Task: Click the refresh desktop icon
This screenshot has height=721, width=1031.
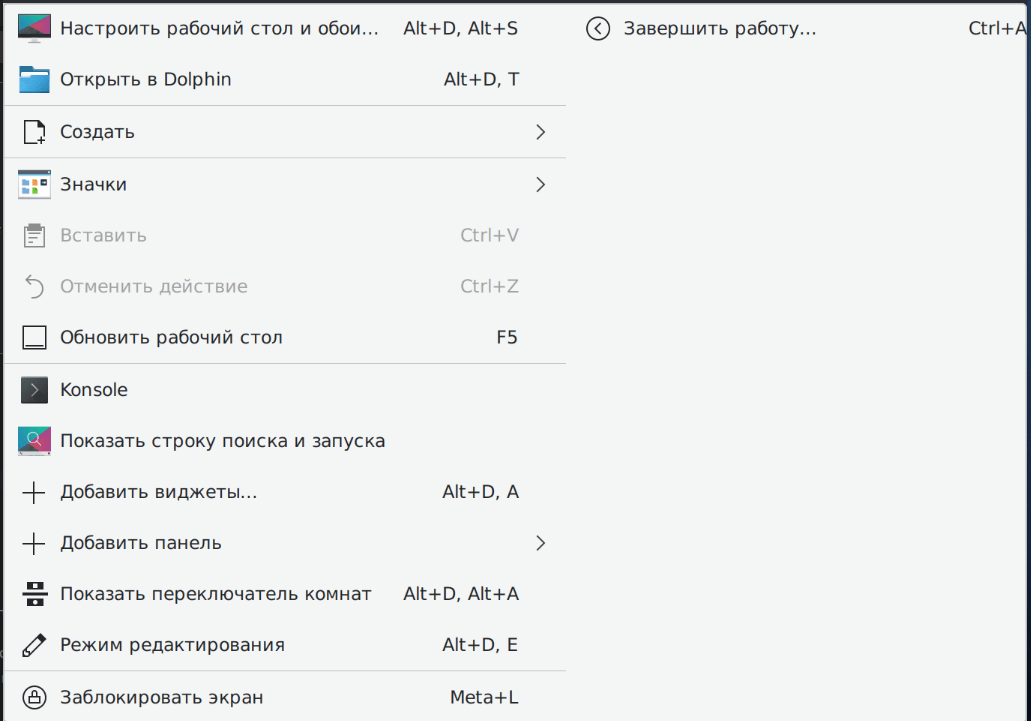Action: (34, 338)
